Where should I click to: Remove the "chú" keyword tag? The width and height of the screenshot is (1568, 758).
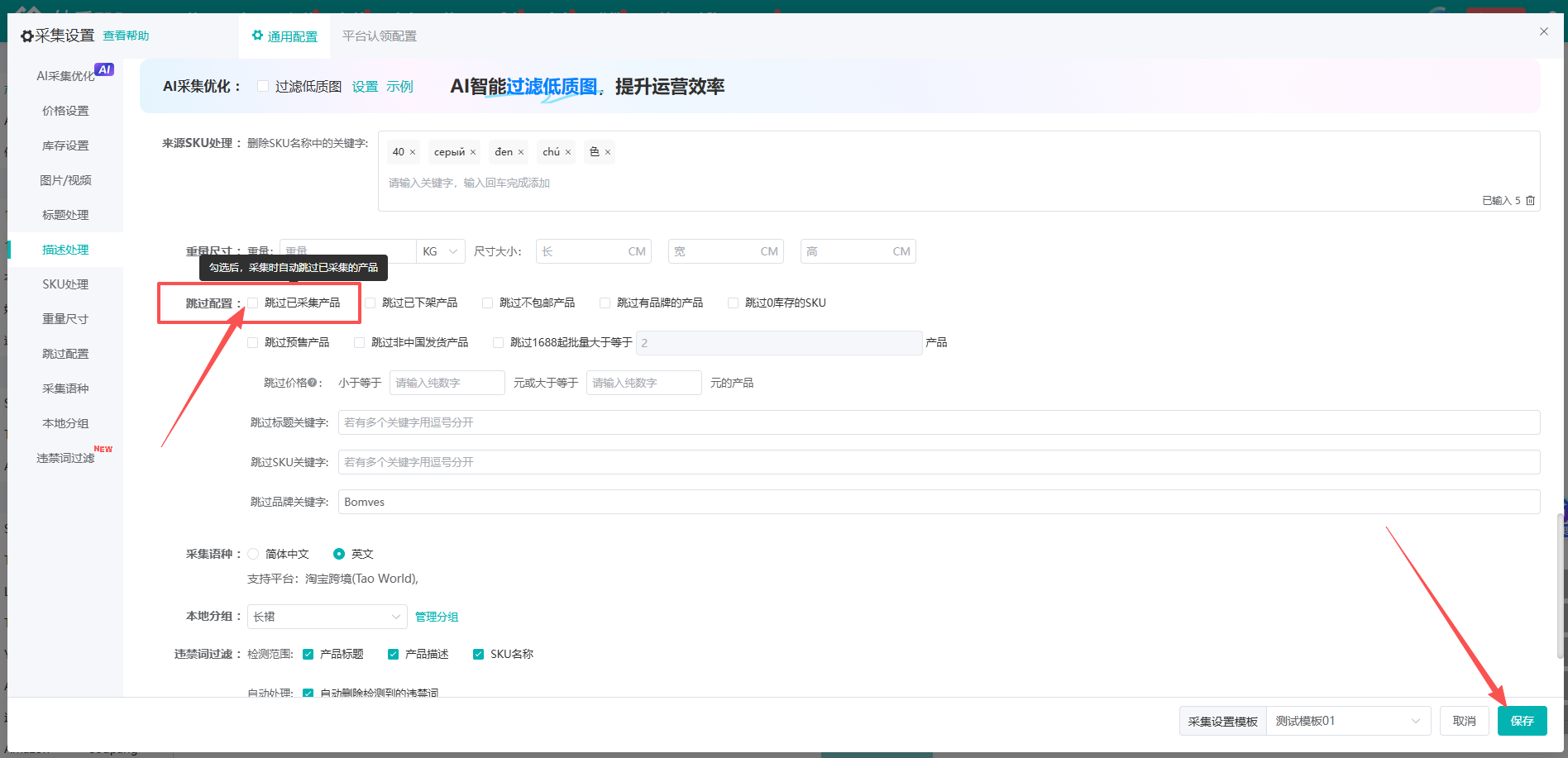568,152
